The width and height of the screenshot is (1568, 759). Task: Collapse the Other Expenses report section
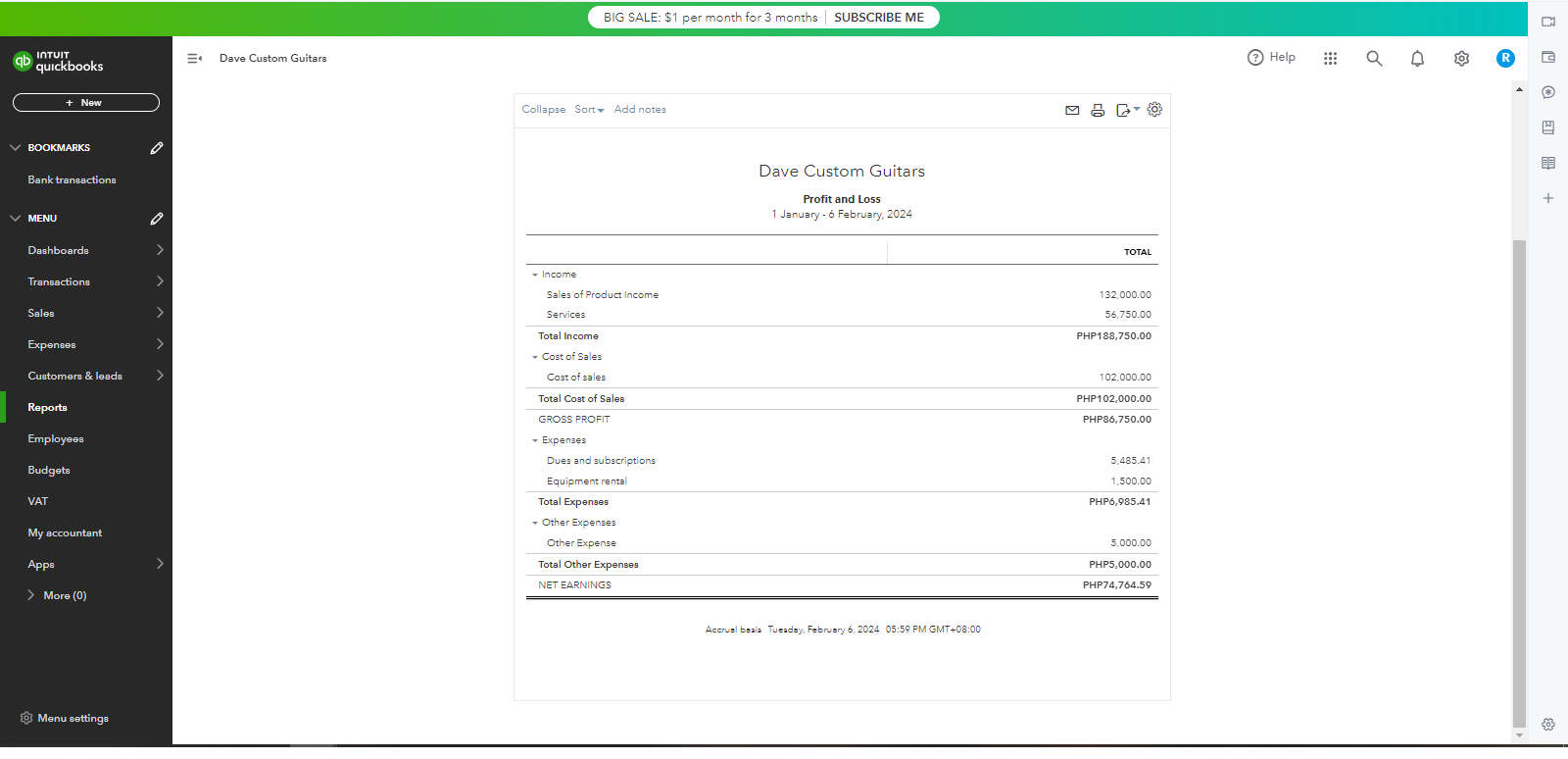(535, 523)
